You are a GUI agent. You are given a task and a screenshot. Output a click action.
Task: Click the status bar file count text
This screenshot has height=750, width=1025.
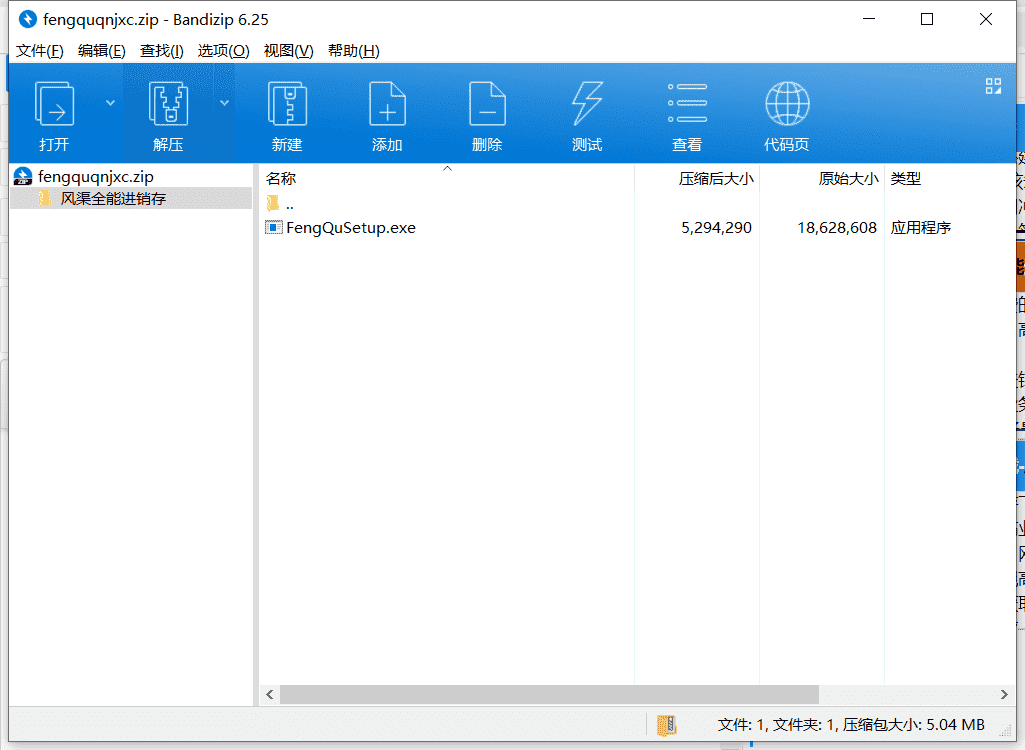tap(850, 724)
